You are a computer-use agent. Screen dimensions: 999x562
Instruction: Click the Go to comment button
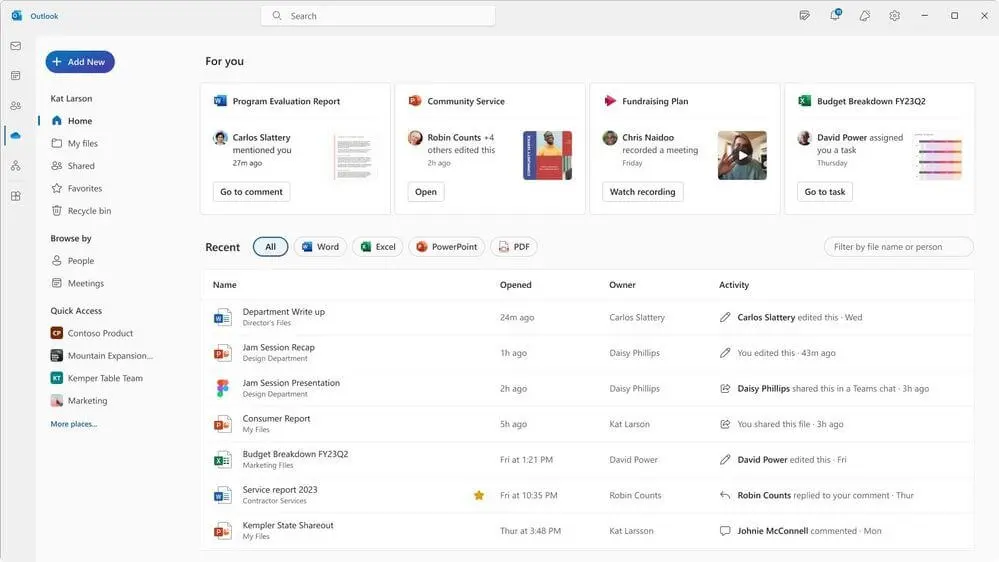tap(251, 192)
